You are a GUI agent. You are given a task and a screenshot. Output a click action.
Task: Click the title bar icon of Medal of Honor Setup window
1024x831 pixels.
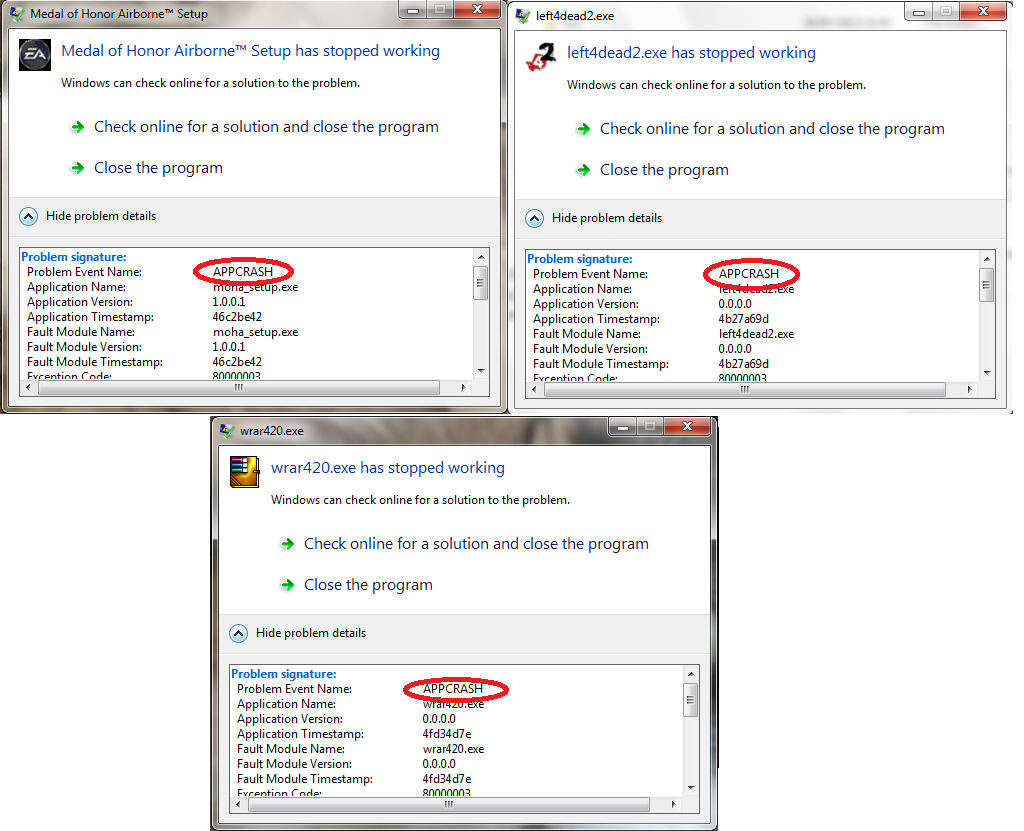tap(16, 14)
